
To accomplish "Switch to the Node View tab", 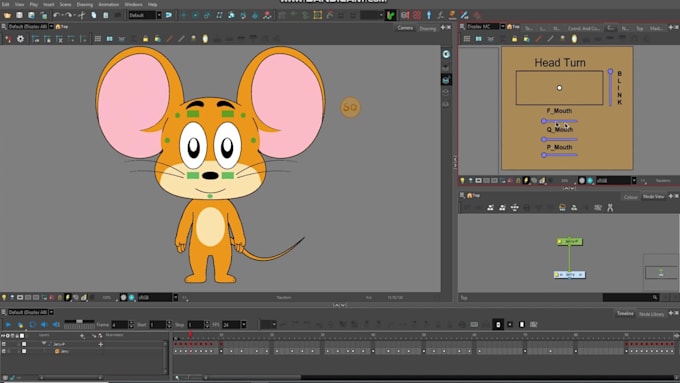I will click(x=653, y=196).
